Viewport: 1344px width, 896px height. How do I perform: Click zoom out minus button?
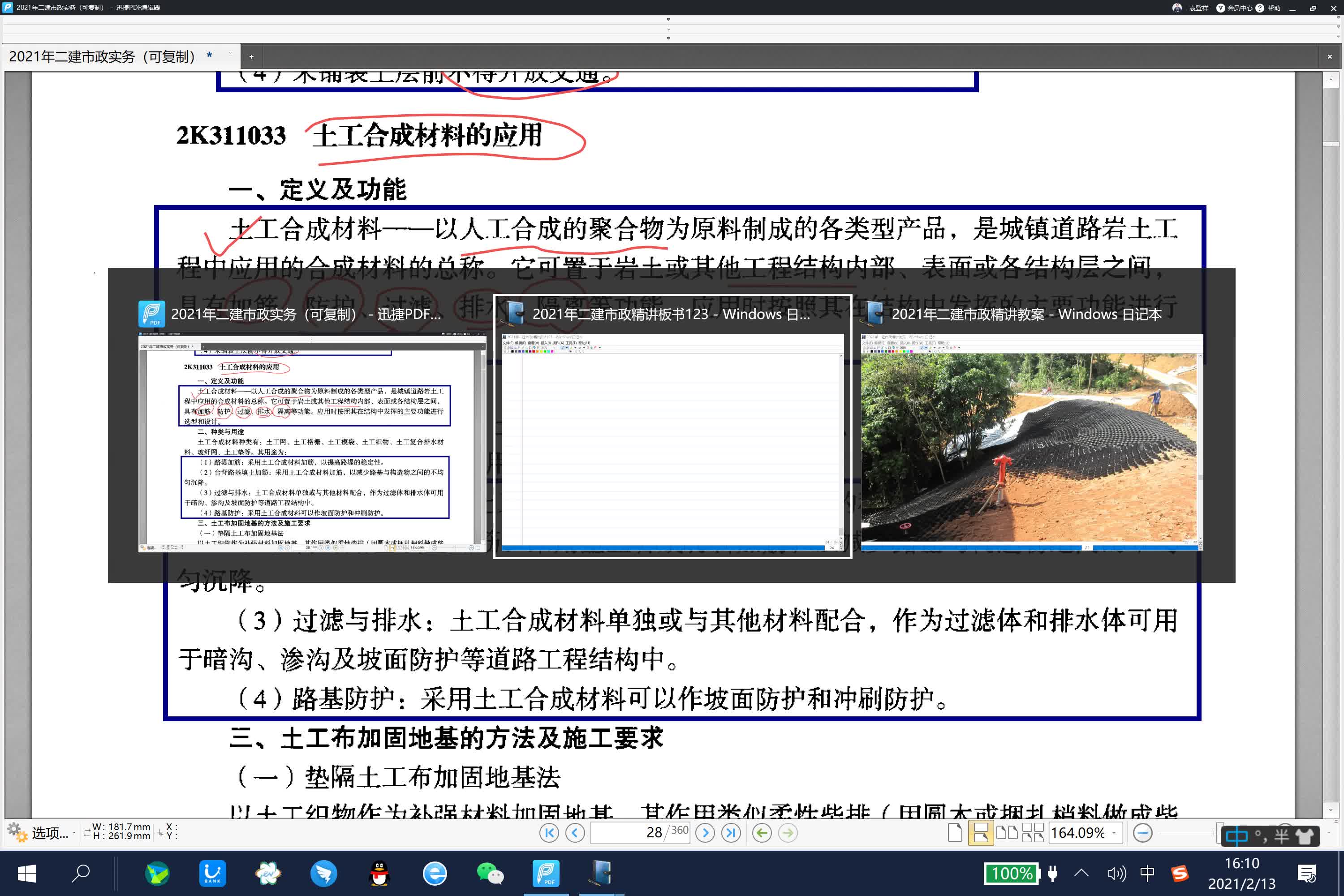[1142, 832]
